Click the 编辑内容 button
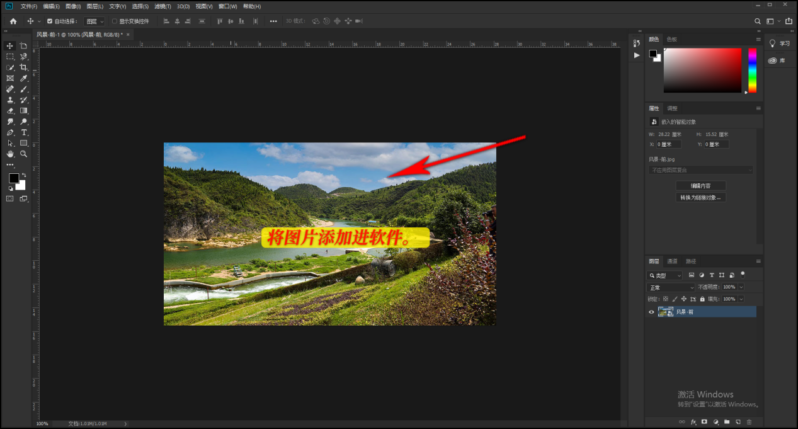Screen dimensions: 798x429 pos(700,186)
